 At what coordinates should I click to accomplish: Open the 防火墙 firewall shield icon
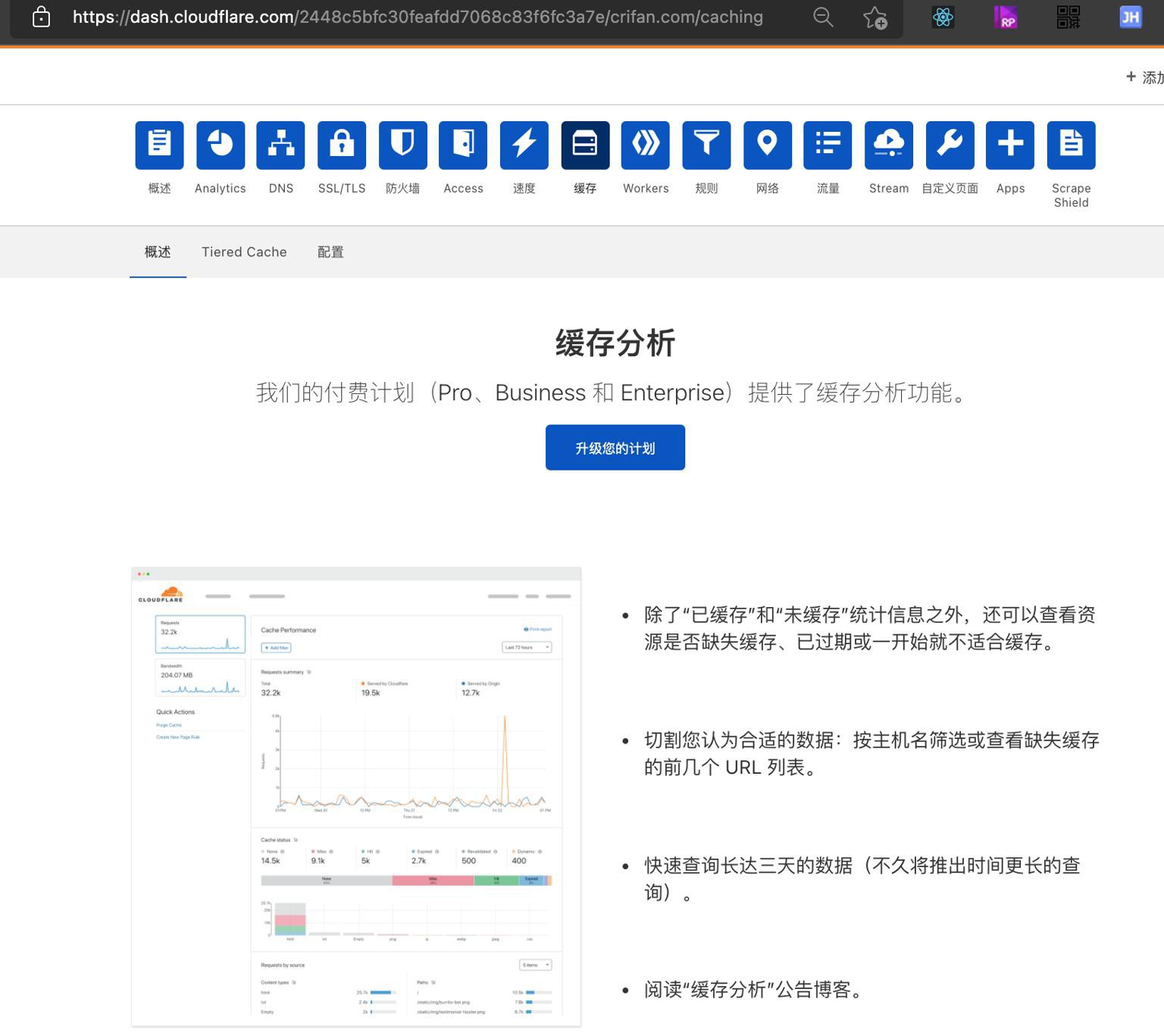402,145
